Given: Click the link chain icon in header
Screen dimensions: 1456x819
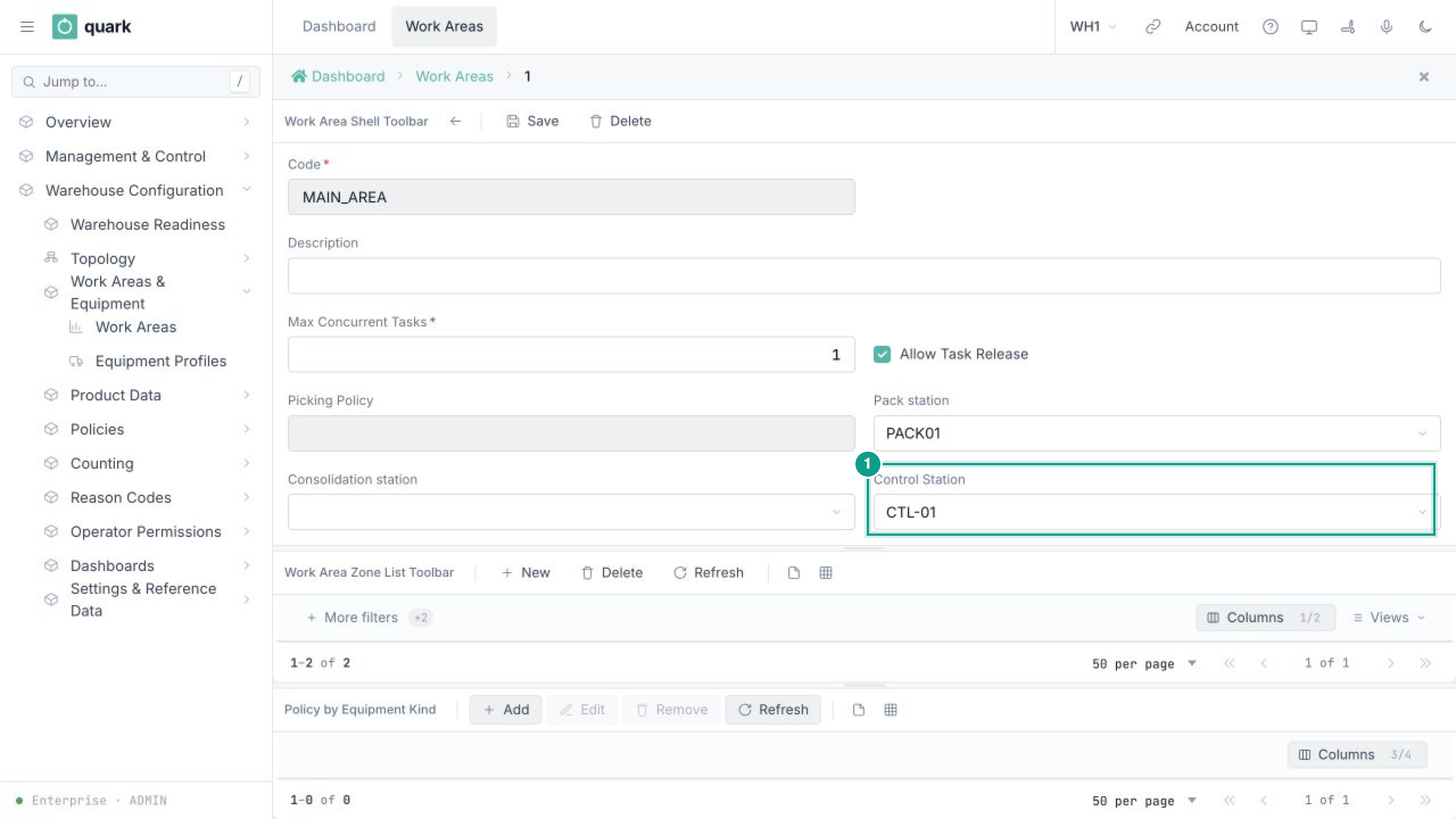Looking at the screenshot, I should (1152, 27).
